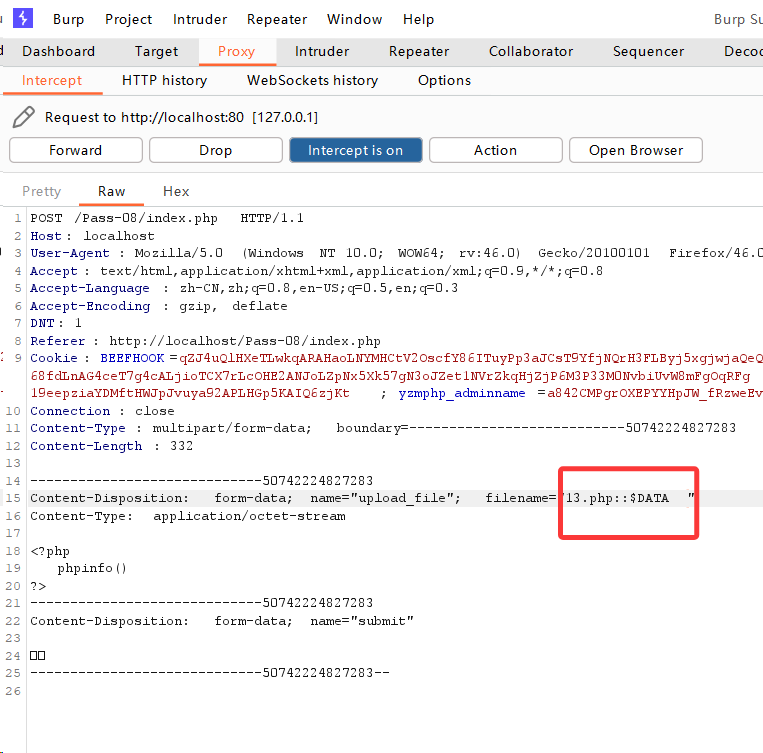
Task: Forward the intercepted request
Action: pyautogui.click(x=76, y=150)
